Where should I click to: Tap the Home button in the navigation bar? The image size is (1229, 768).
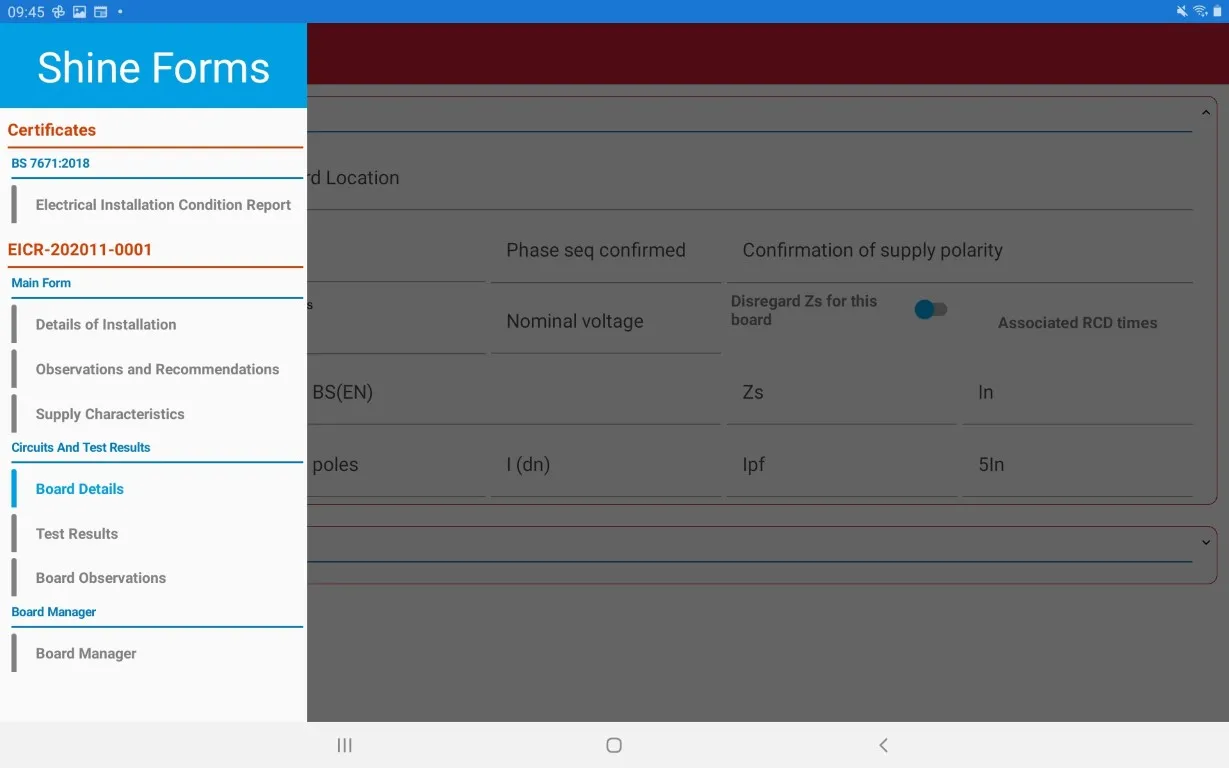click(x=613, y=744)
